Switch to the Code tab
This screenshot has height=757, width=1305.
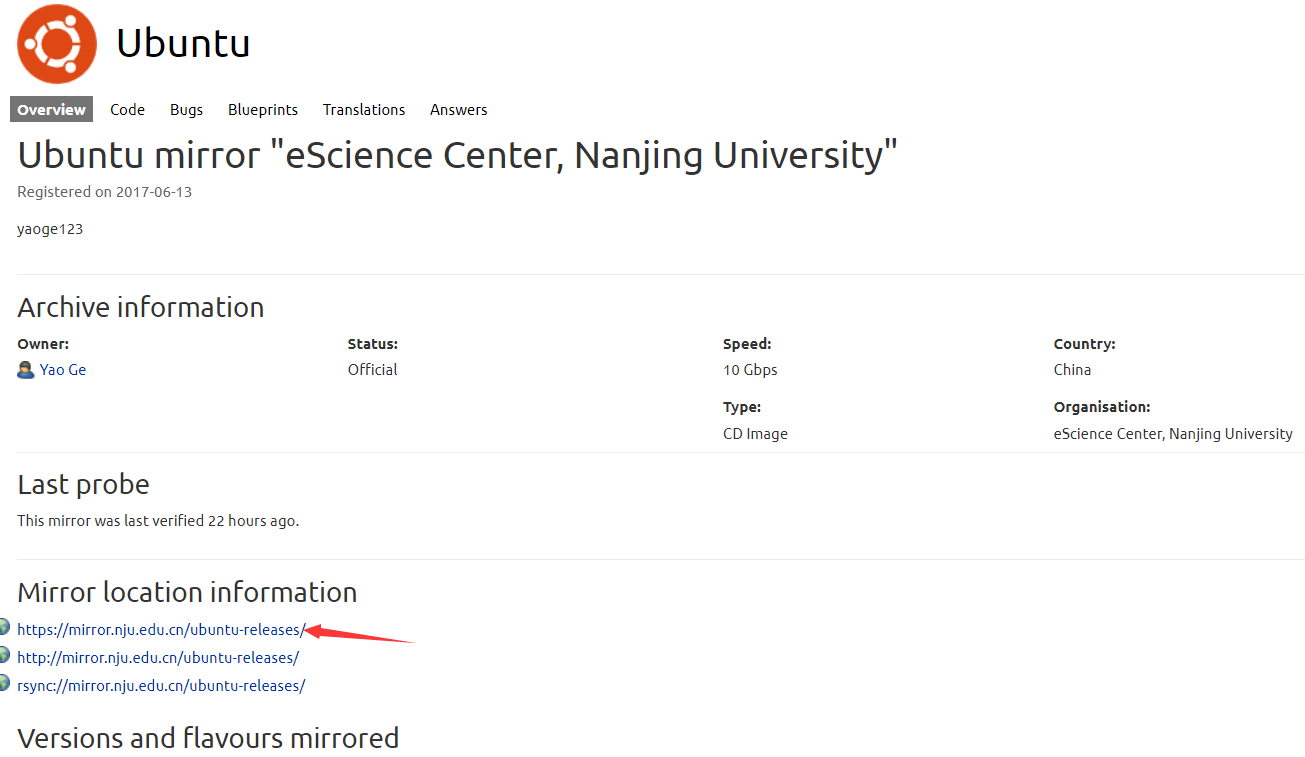(x=127, y=110)
